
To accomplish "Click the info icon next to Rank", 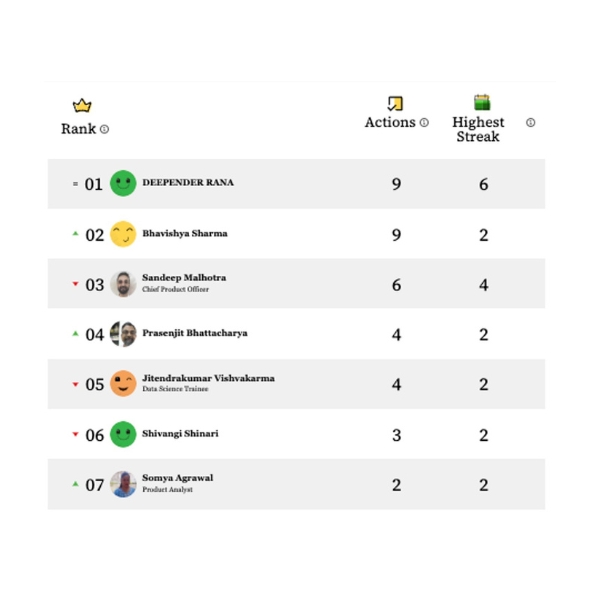I will pos(104,129).
